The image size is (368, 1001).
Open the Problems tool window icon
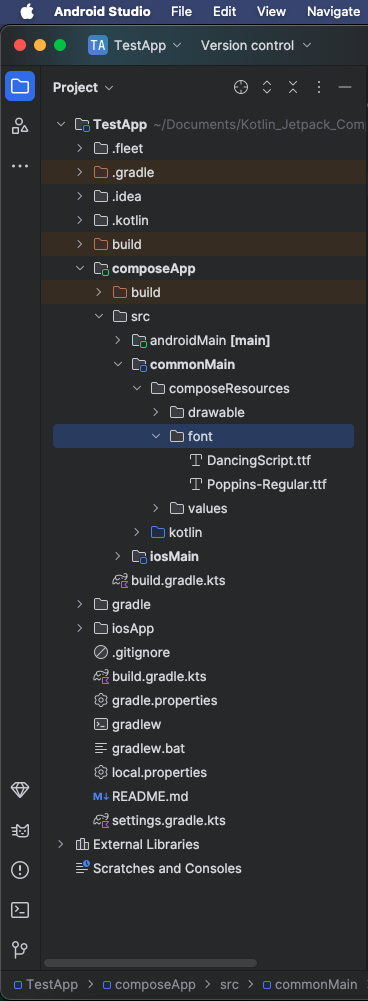[x=20, y=870]
